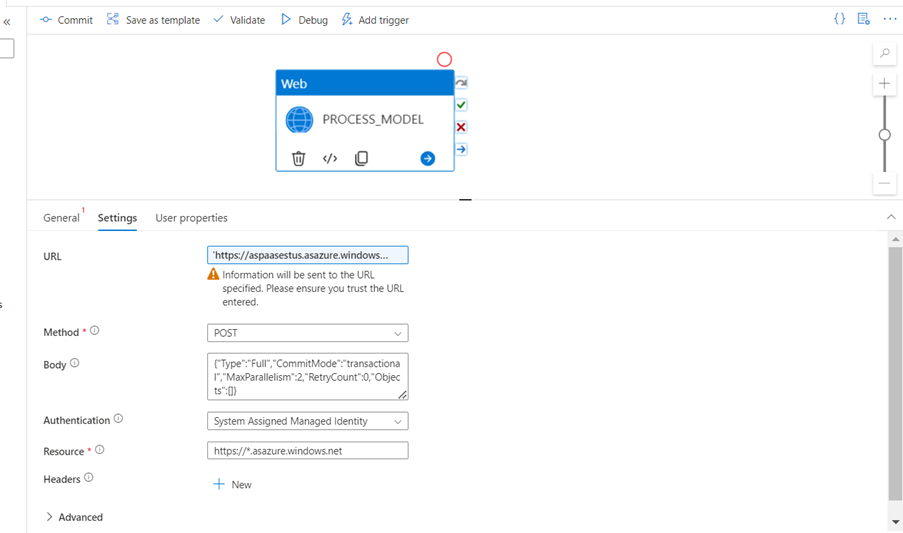Select green checkmark success dependency handle
This screenshot has height=533, width=903.
(x=461, y=105)
